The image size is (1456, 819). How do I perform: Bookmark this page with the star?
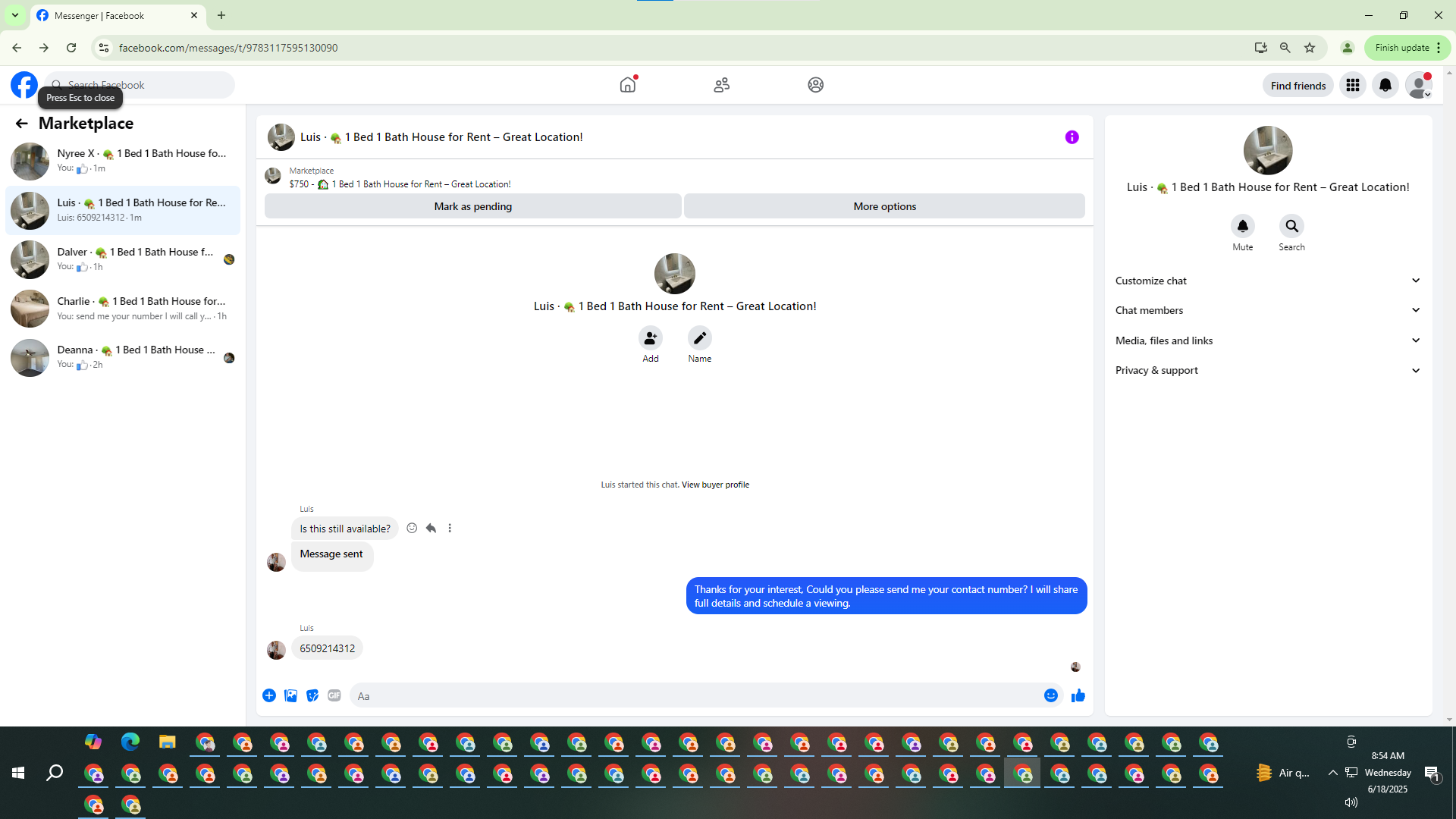pyautogui.click(x=1310, y=48)
